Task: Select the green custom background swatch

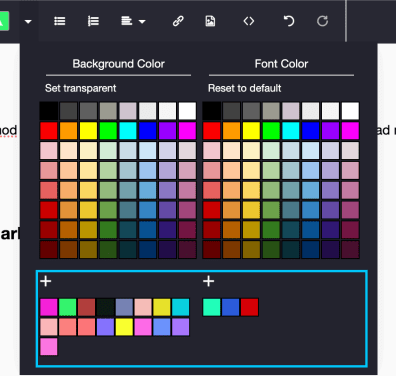Action: [68, 307]
